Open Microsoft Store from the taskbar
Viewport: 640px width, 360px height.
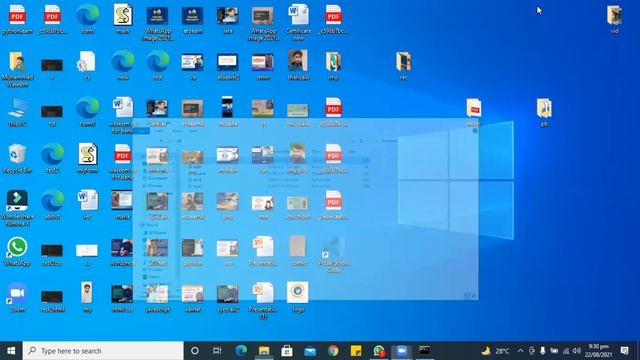coord(287,351)
